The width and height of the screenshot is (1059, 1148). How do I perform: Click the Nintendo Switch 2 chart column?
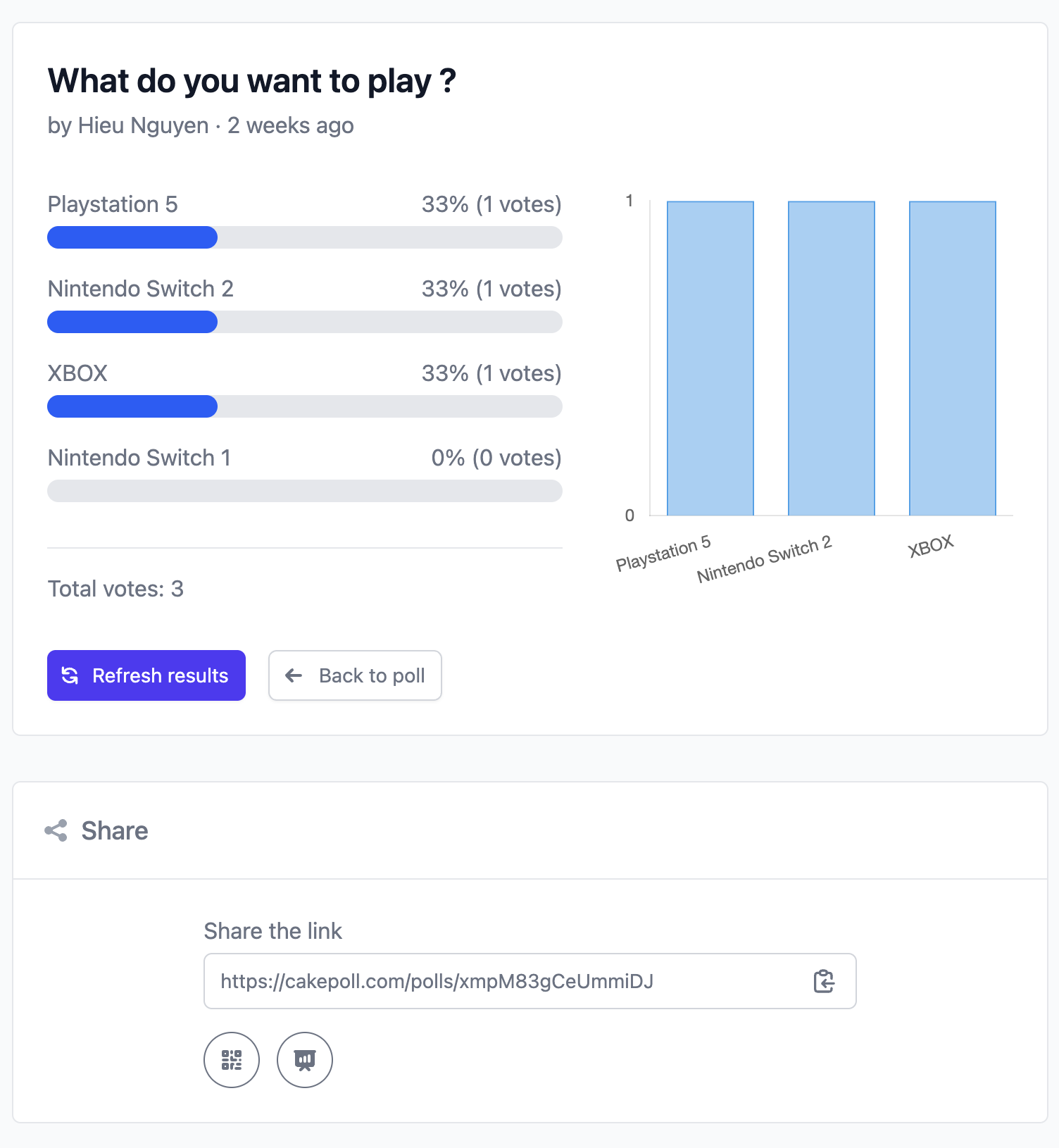click(832, 358)
